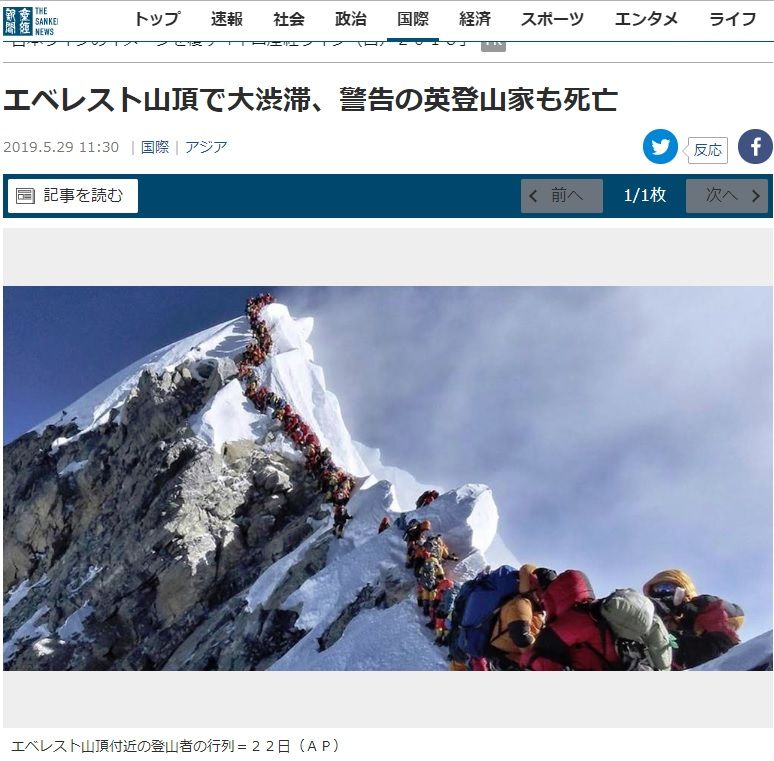Click the 反応 reactions bubble

(707, 150)
